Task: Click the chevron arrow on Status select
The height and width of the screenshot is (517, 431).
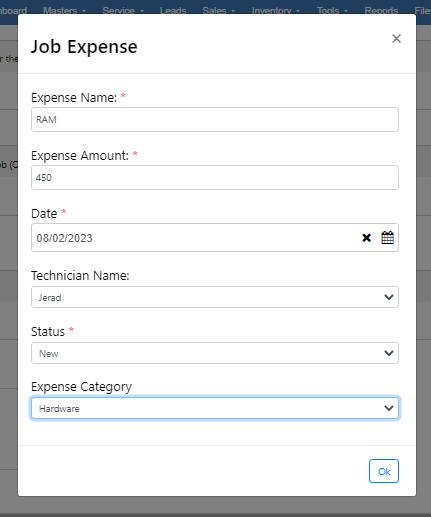Action: tap(389, 353)
